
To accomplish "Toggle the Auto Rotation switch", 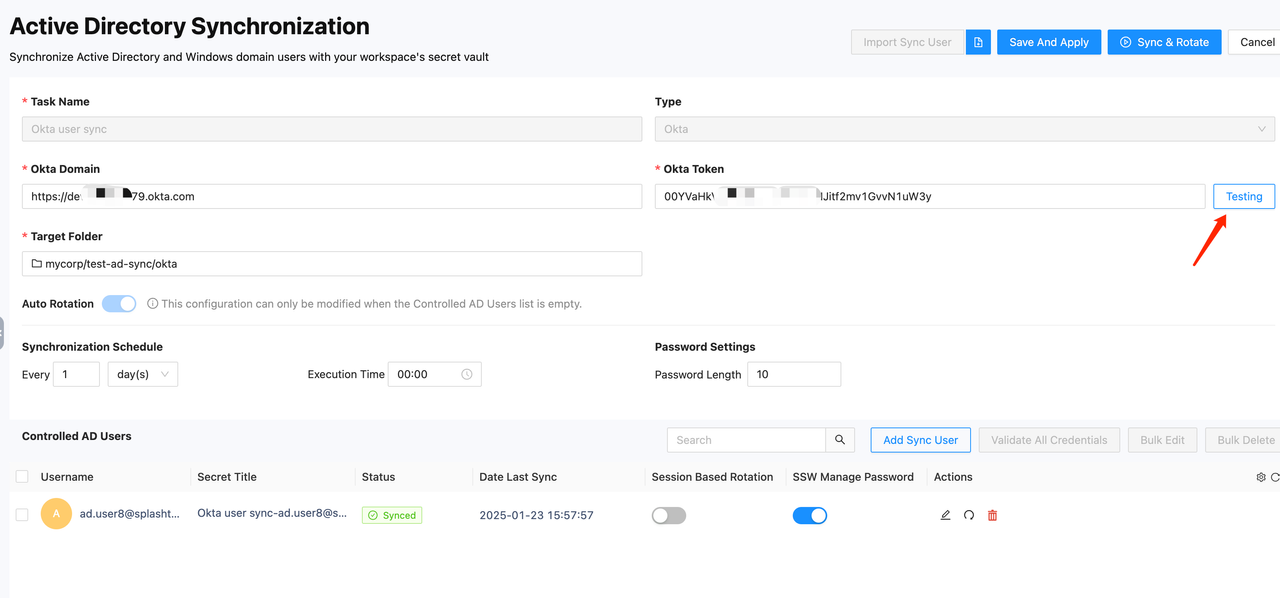I will coord(119,303).
